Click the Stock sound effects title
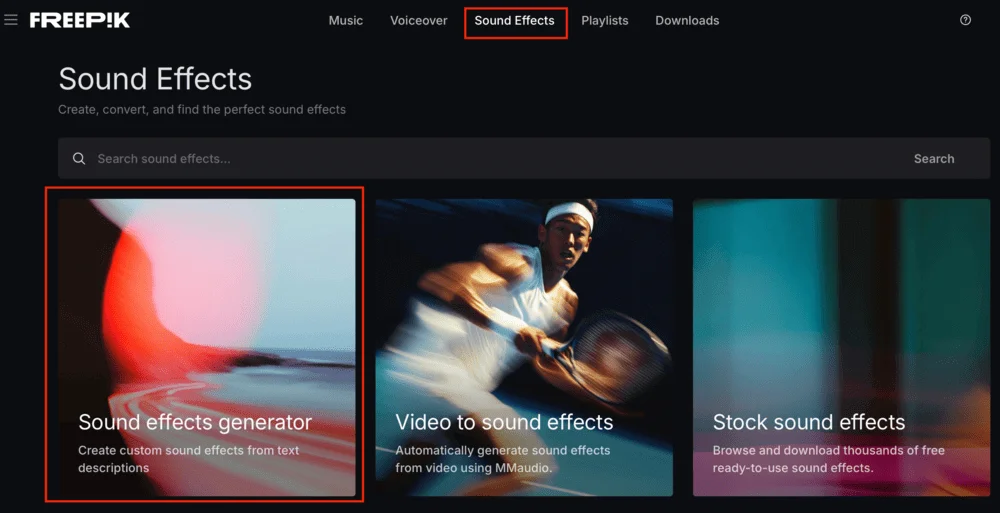The width and height of the screenshot is (1000, 513). pos(808,422)
